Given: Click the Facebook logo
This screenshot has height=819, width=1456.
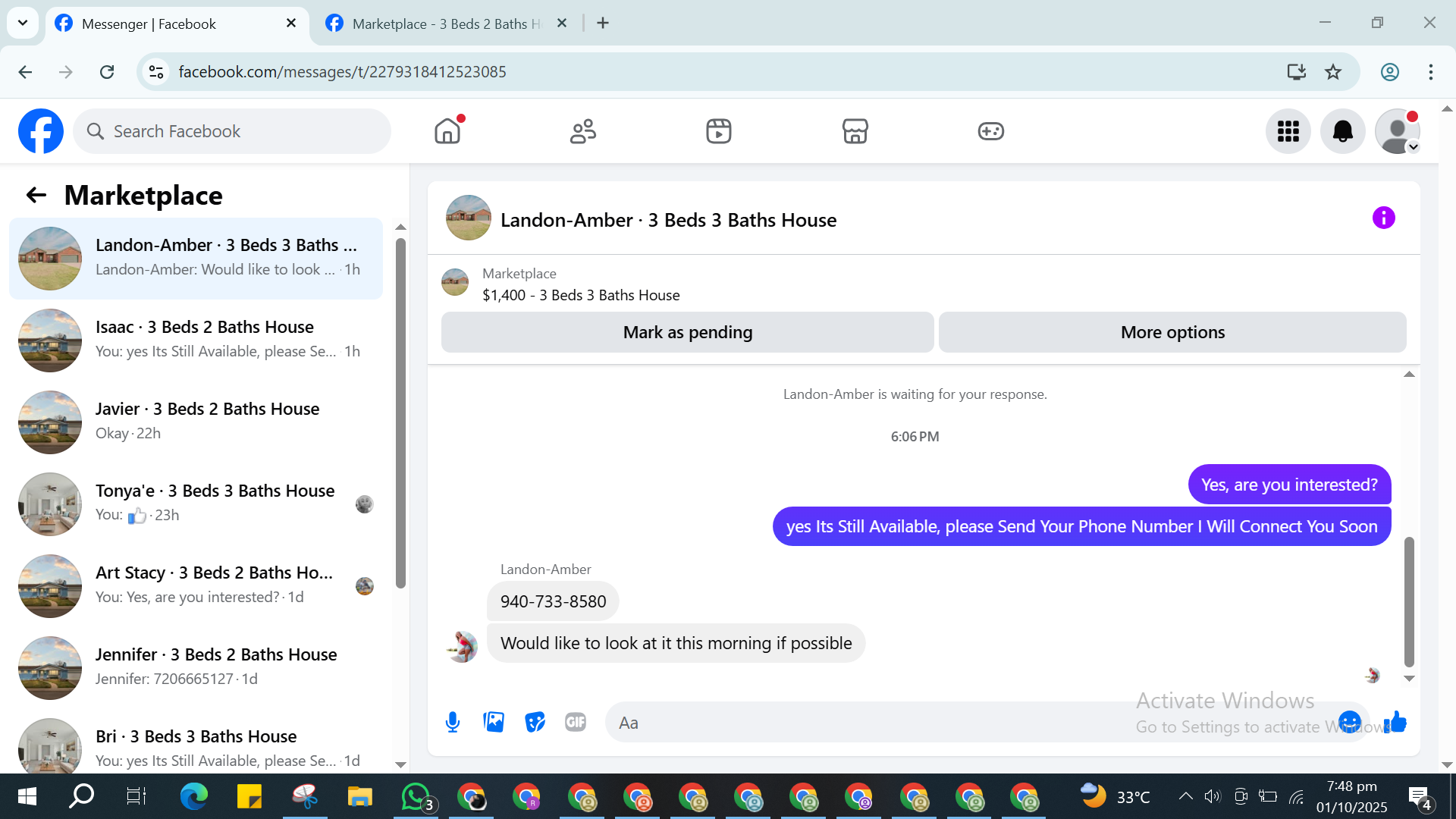Looking at the screenshot, I should [x=41, y=131].
